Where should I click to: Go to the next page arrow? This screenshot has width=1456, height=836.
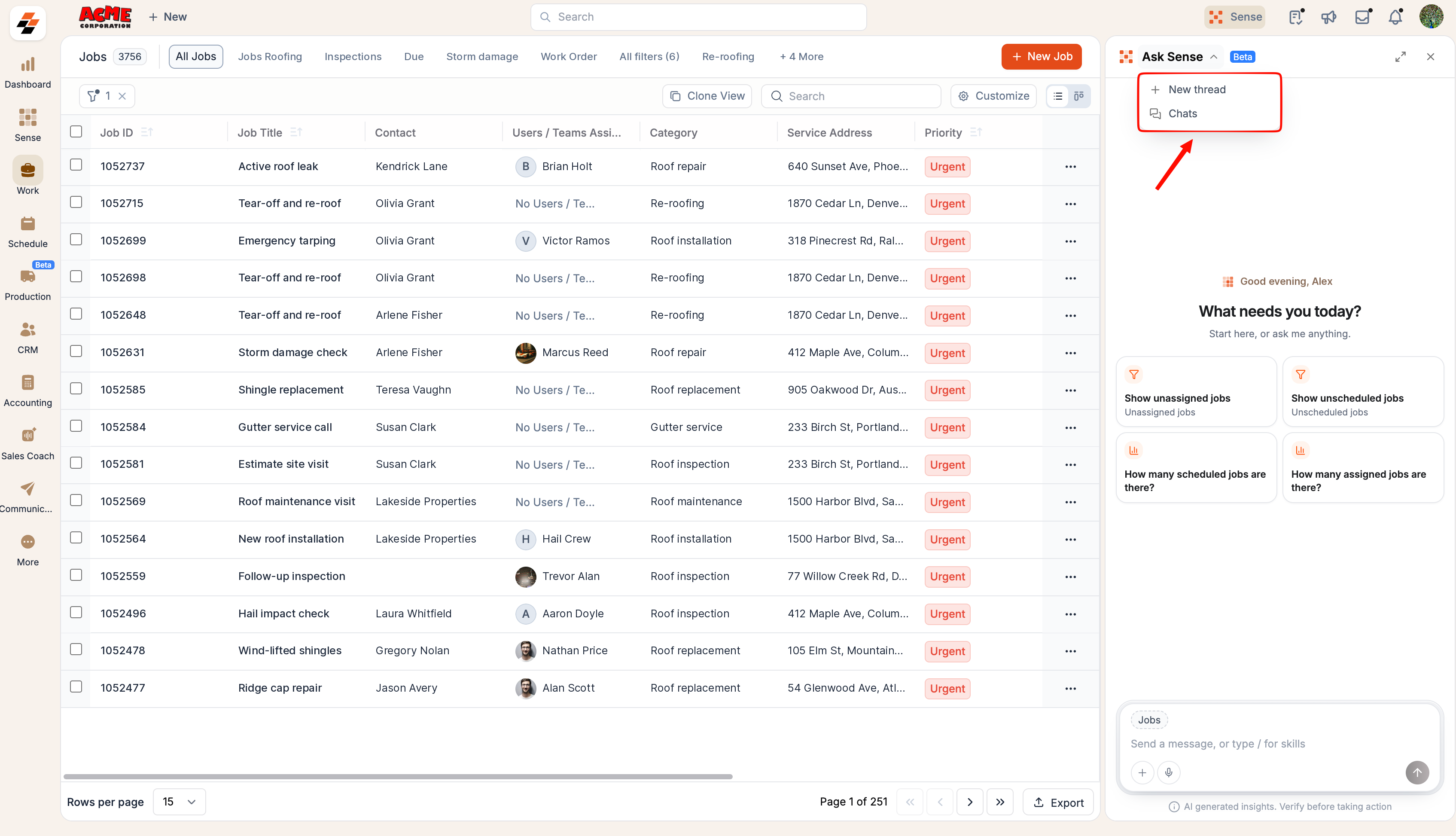click(970, 802)
